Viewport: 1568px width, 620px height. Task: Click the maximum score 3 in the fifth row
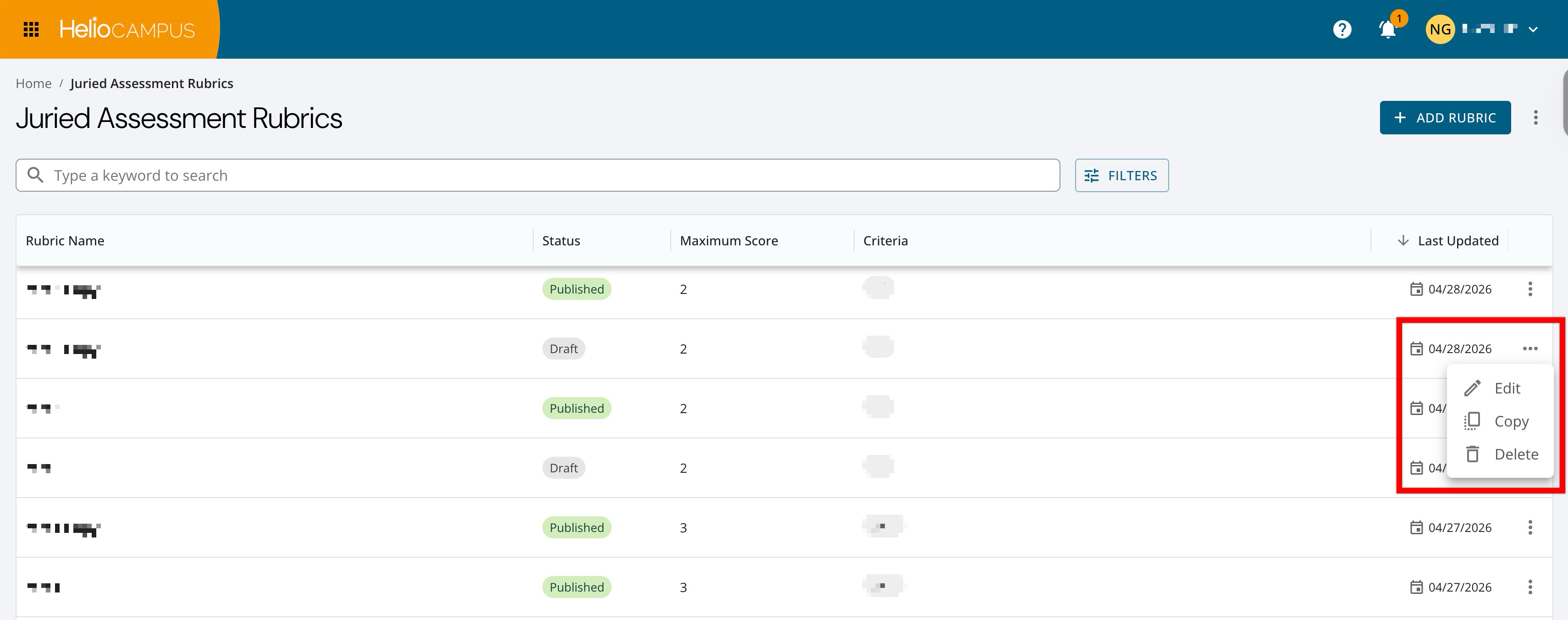click(x=684, y=528)
